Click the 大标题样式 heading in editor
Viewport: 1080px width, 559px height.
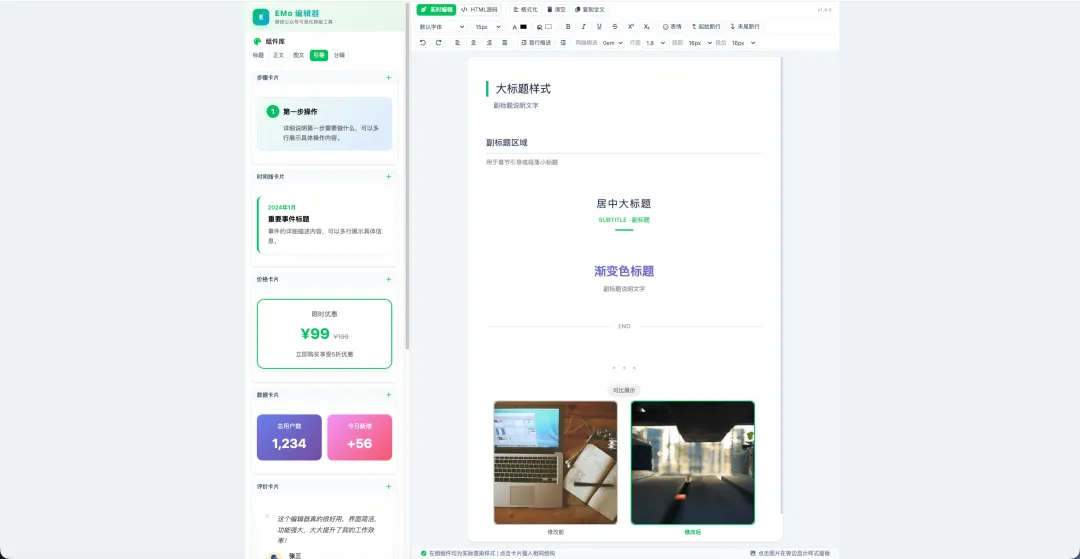(x=523, y=89)
